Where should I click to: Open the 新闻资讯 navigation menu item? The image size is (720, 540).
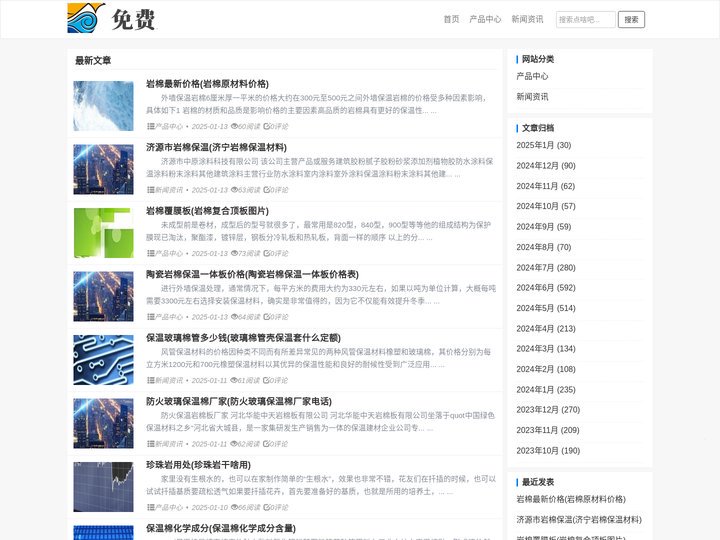527,19
